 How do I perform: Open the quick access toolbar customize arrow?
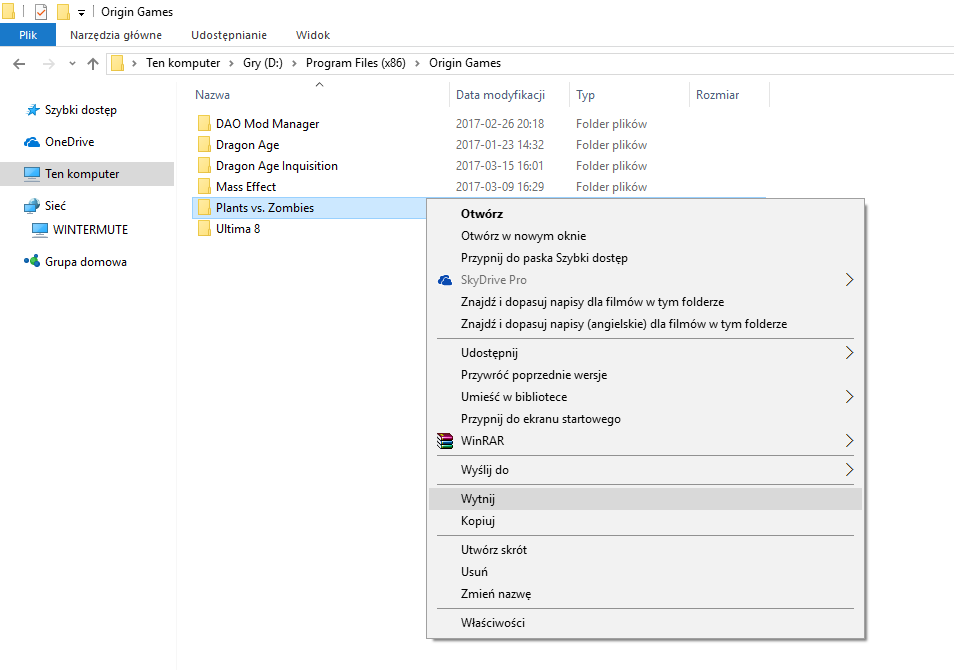(x=82, y=12)
